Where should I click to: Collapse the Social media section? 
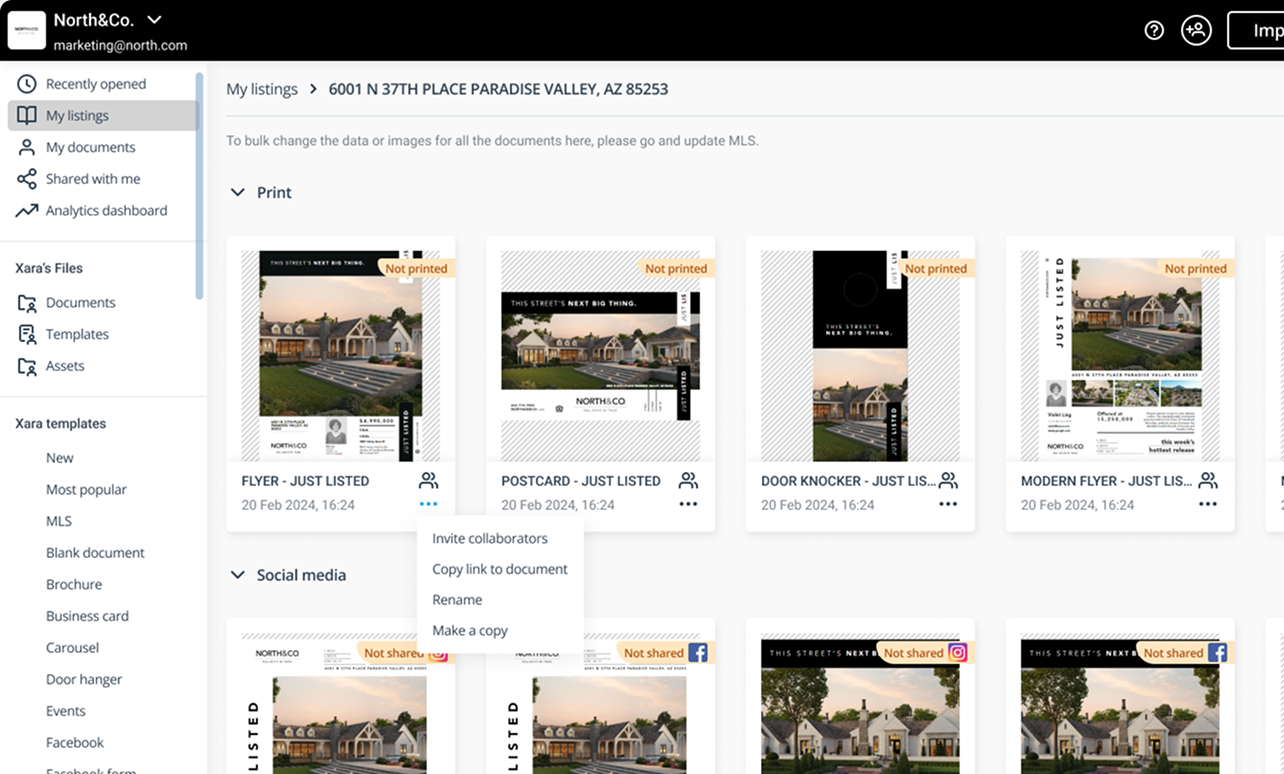click(238, 575)
